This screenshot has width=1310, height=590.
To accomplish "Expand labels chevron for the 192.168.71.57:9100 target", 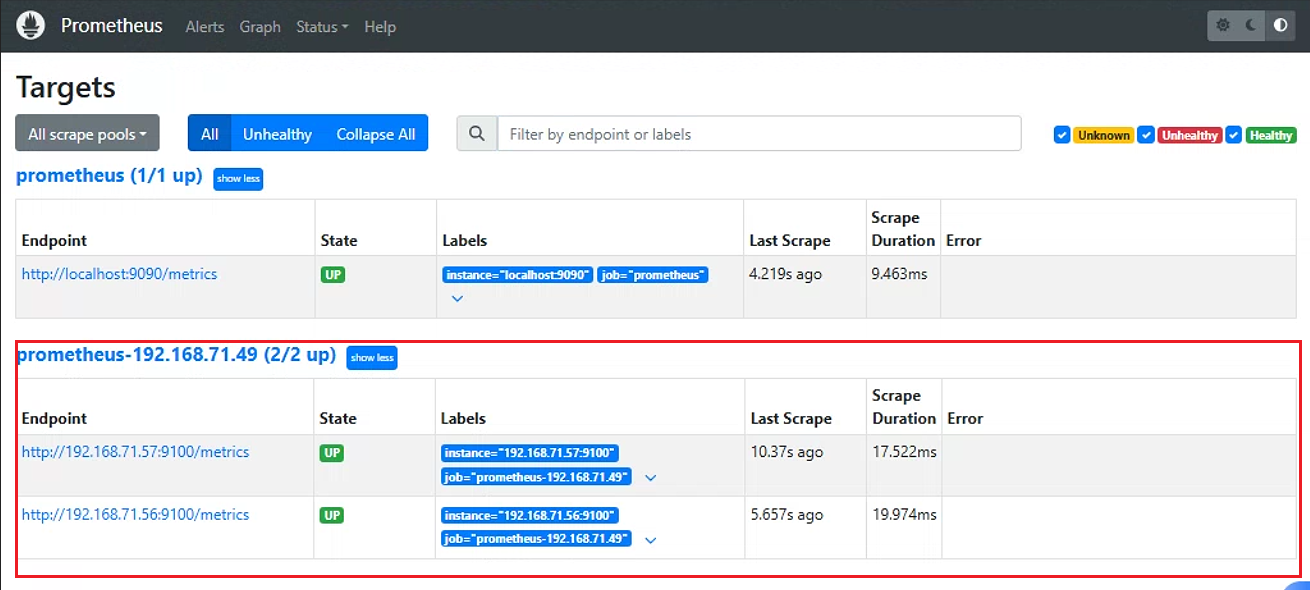I will [651, 478].
